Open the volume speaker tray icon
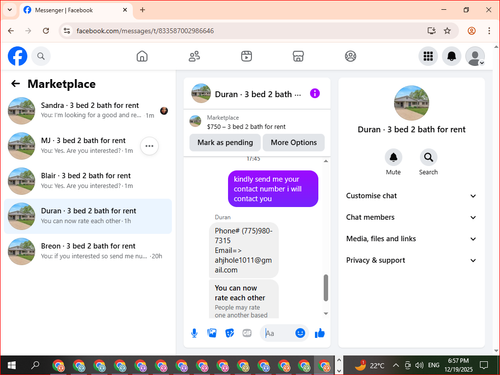The width and height of the screenshot is (500, 375). (x=419, y=365)
